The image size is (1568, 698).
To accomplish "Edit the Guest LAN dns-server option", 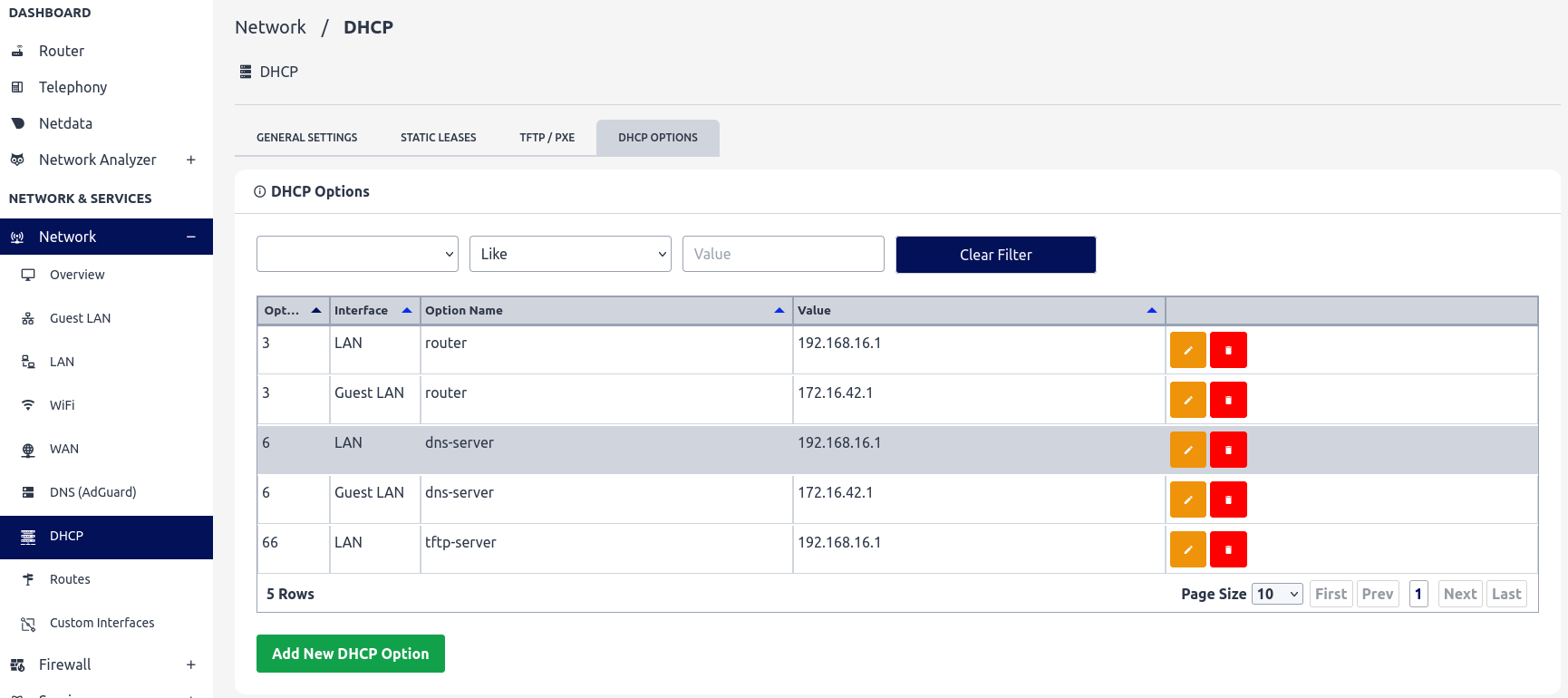I will 1187,499.
